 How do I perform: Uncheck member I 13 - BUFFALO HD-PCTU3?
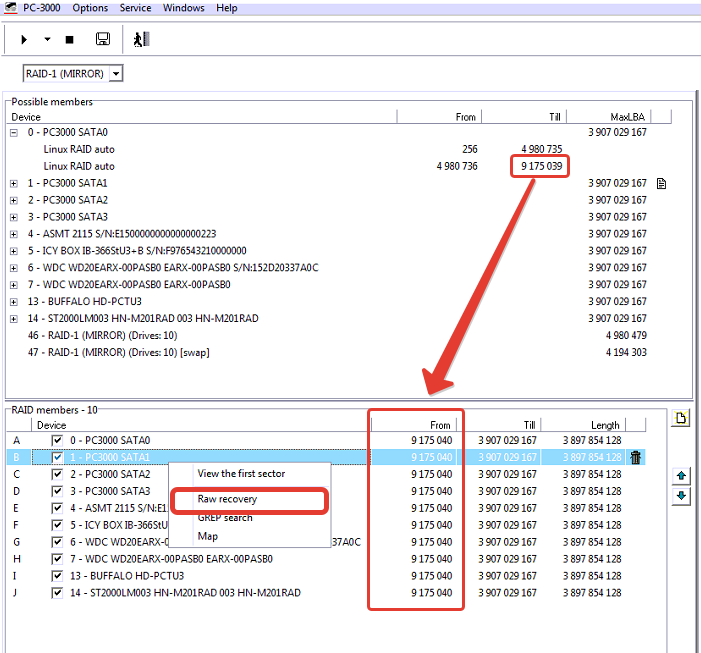click(x=57, y=576)
